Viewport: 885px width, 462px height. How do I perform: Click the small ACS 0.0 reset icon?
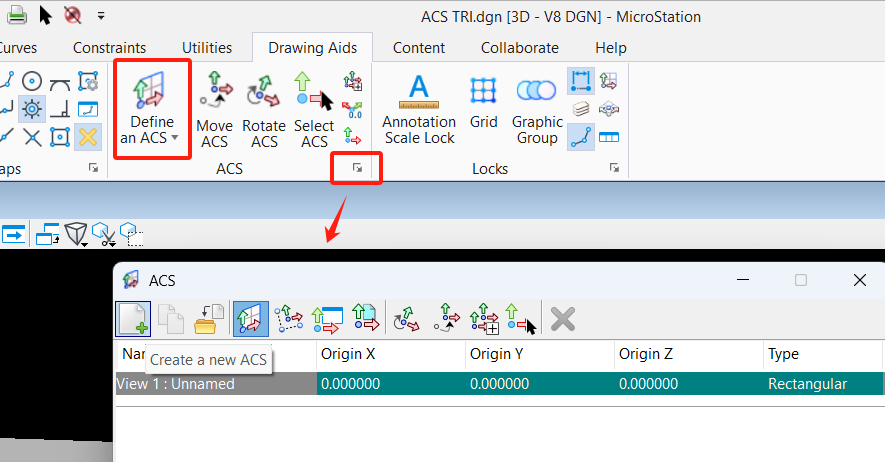tap(353, 109)
